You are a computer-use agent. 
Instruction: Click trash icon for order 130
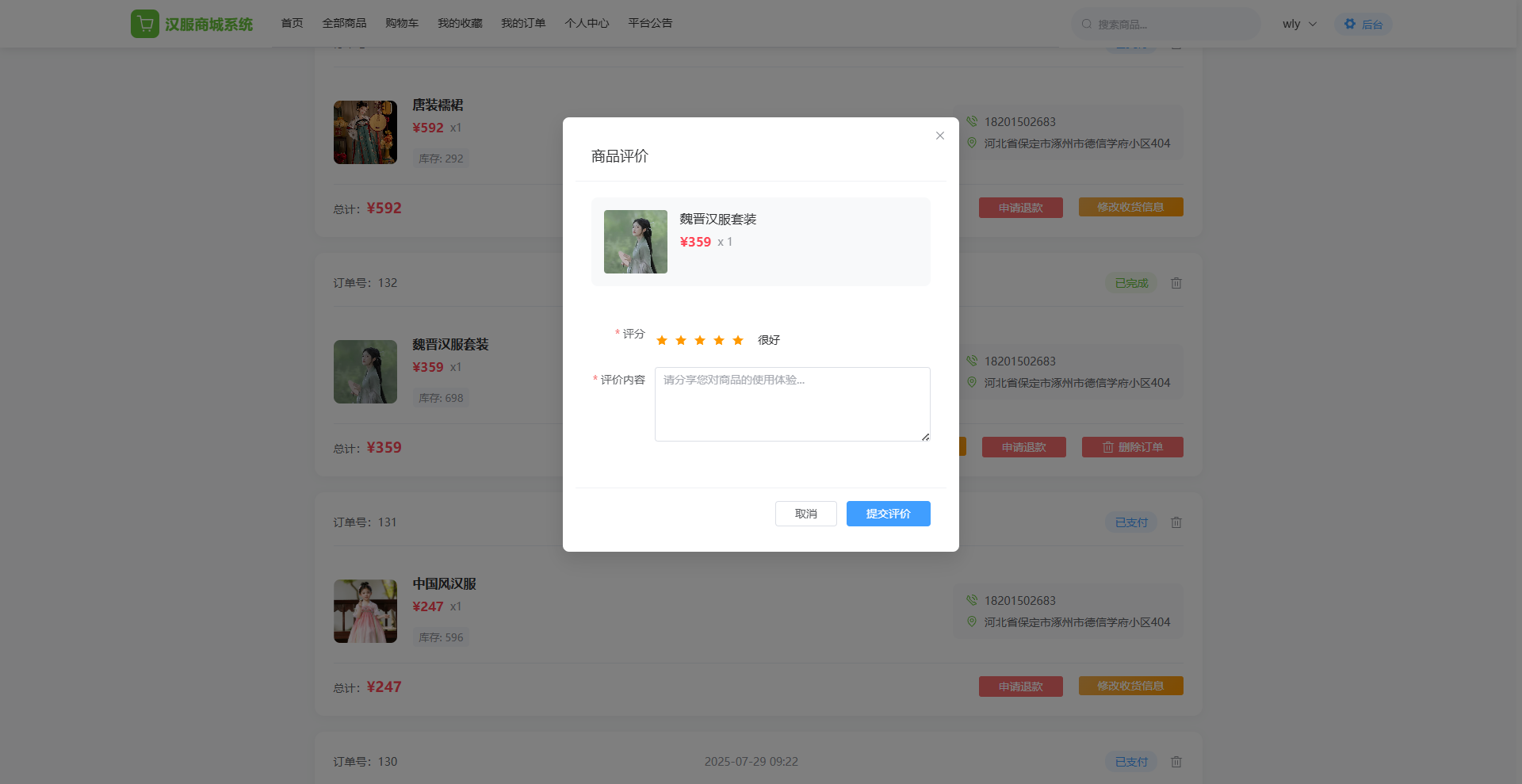coord(1176,762)
